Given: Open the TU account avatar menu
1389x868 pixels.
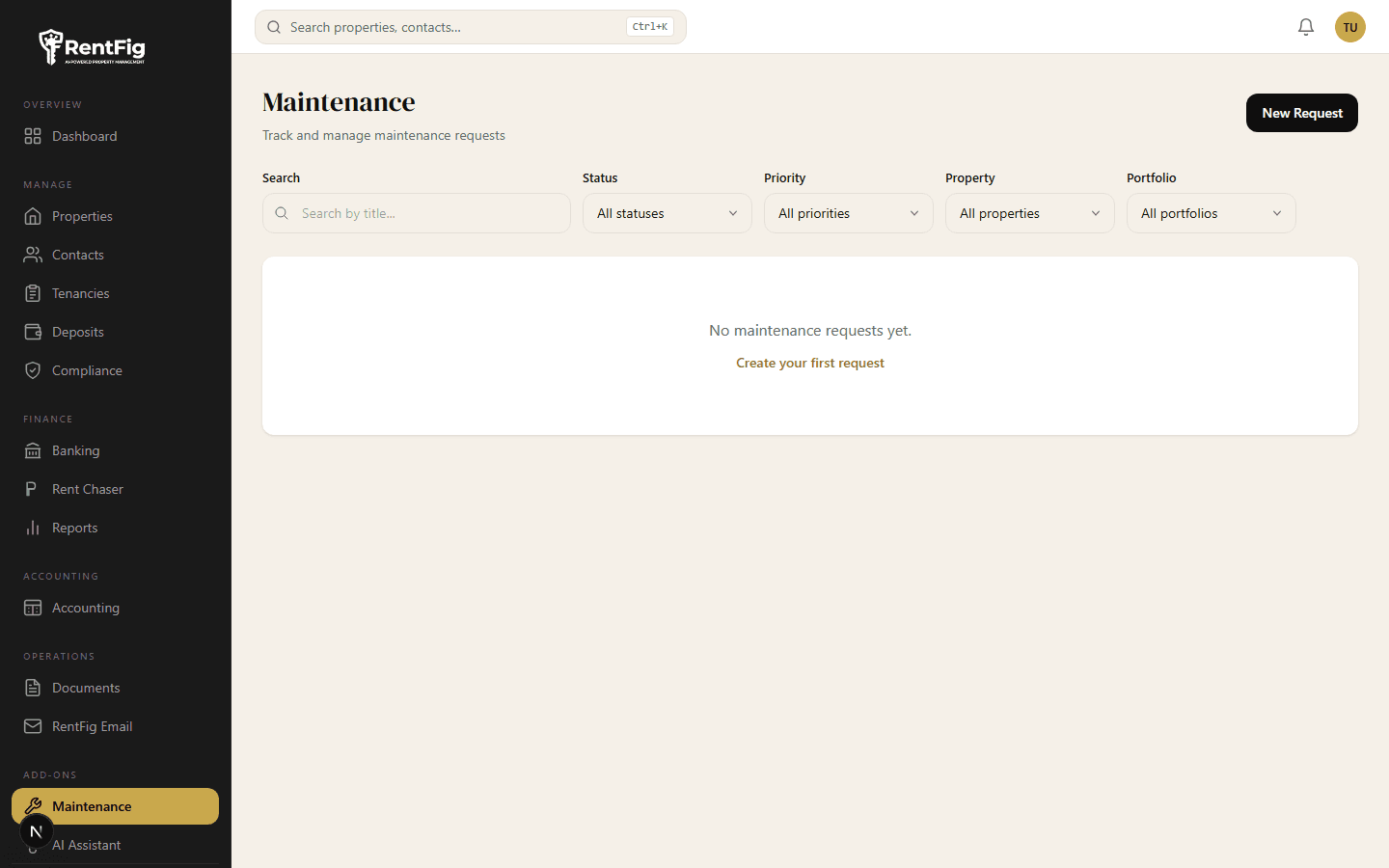Looking at the screenshot, I should click(1349, 27).
